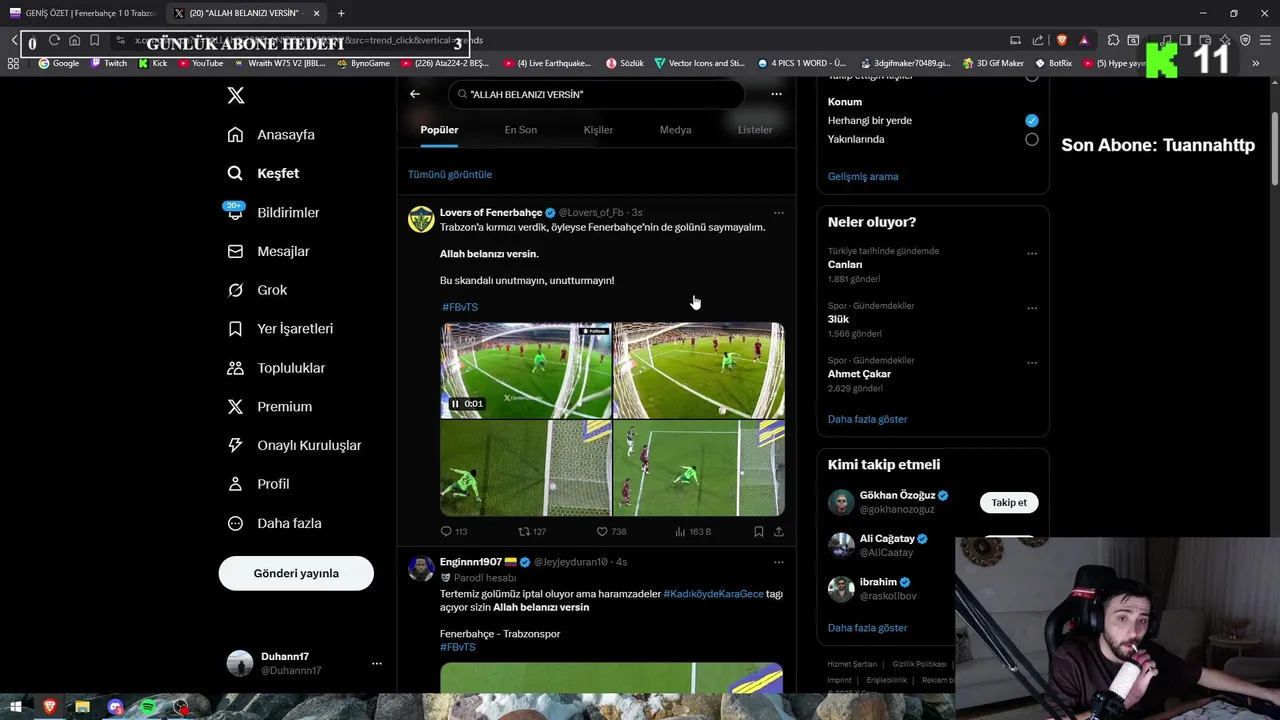Open Topluluklar communities

click(x=276, y=368)
